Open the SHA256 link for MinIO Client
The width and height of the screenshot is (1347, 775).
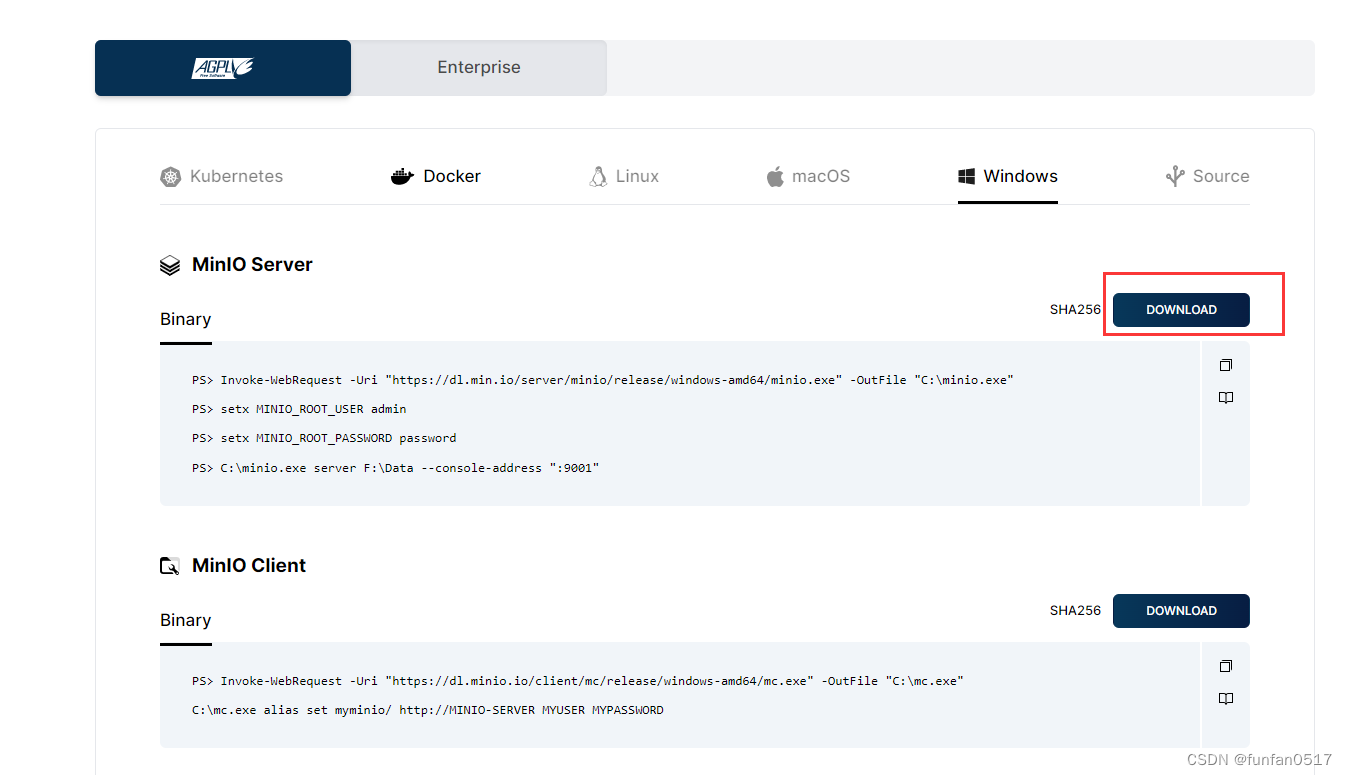[x=1075, y=611]
